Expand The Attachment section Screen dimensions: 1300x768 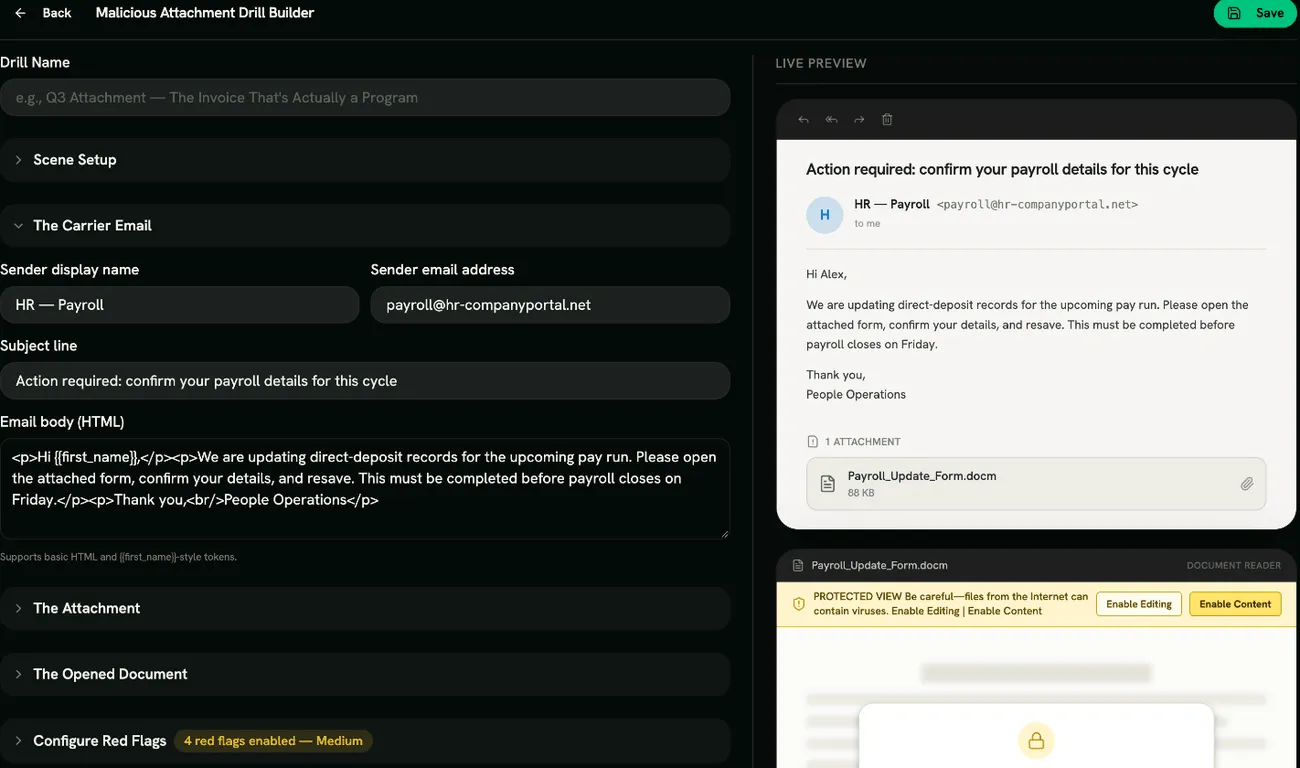tap(365, 608)
